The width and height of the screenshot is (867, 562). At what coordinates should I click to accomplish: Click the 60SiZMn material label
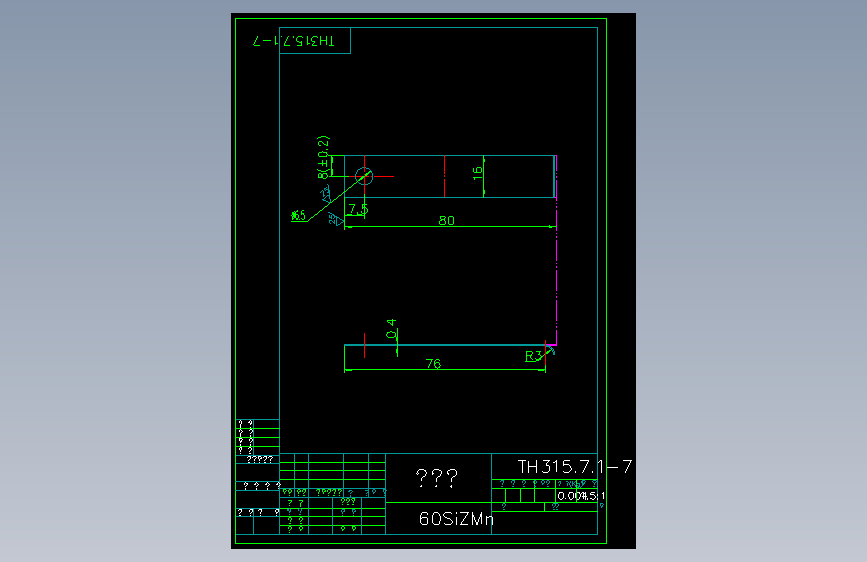456,519
